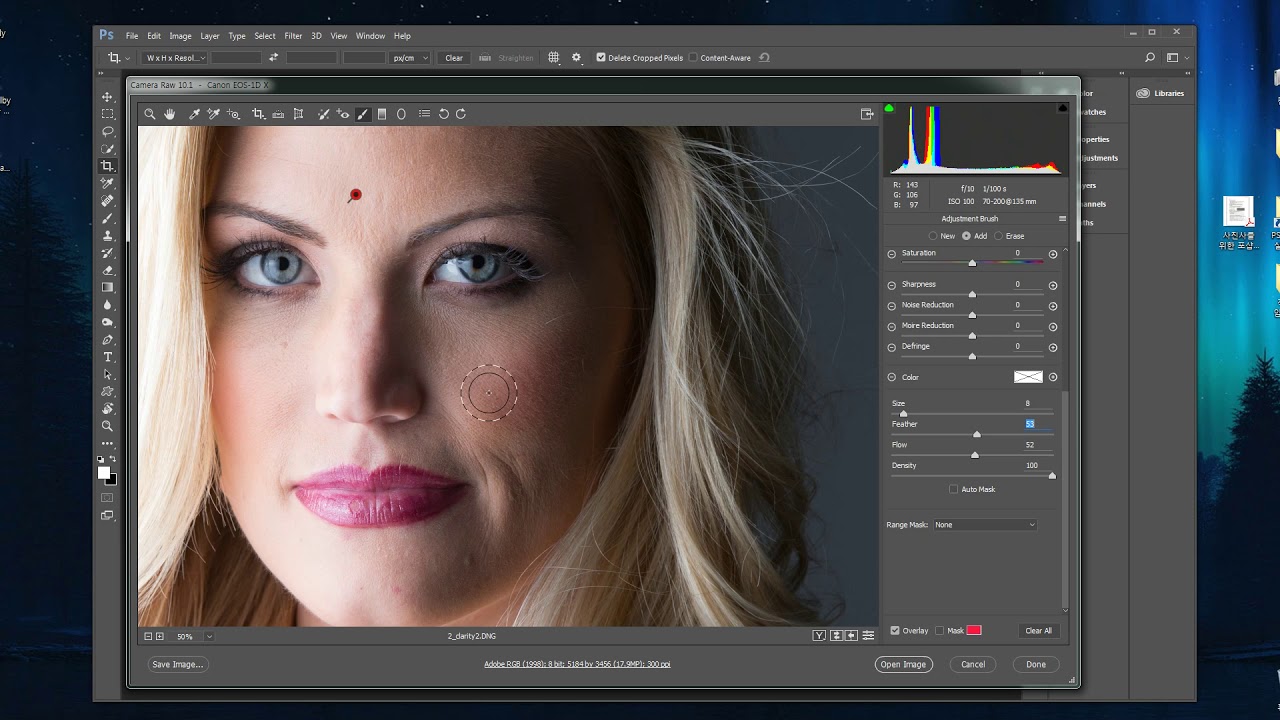Select the Camera Raw Hand tool
The image size is (1280, 720).
(170, 114)
